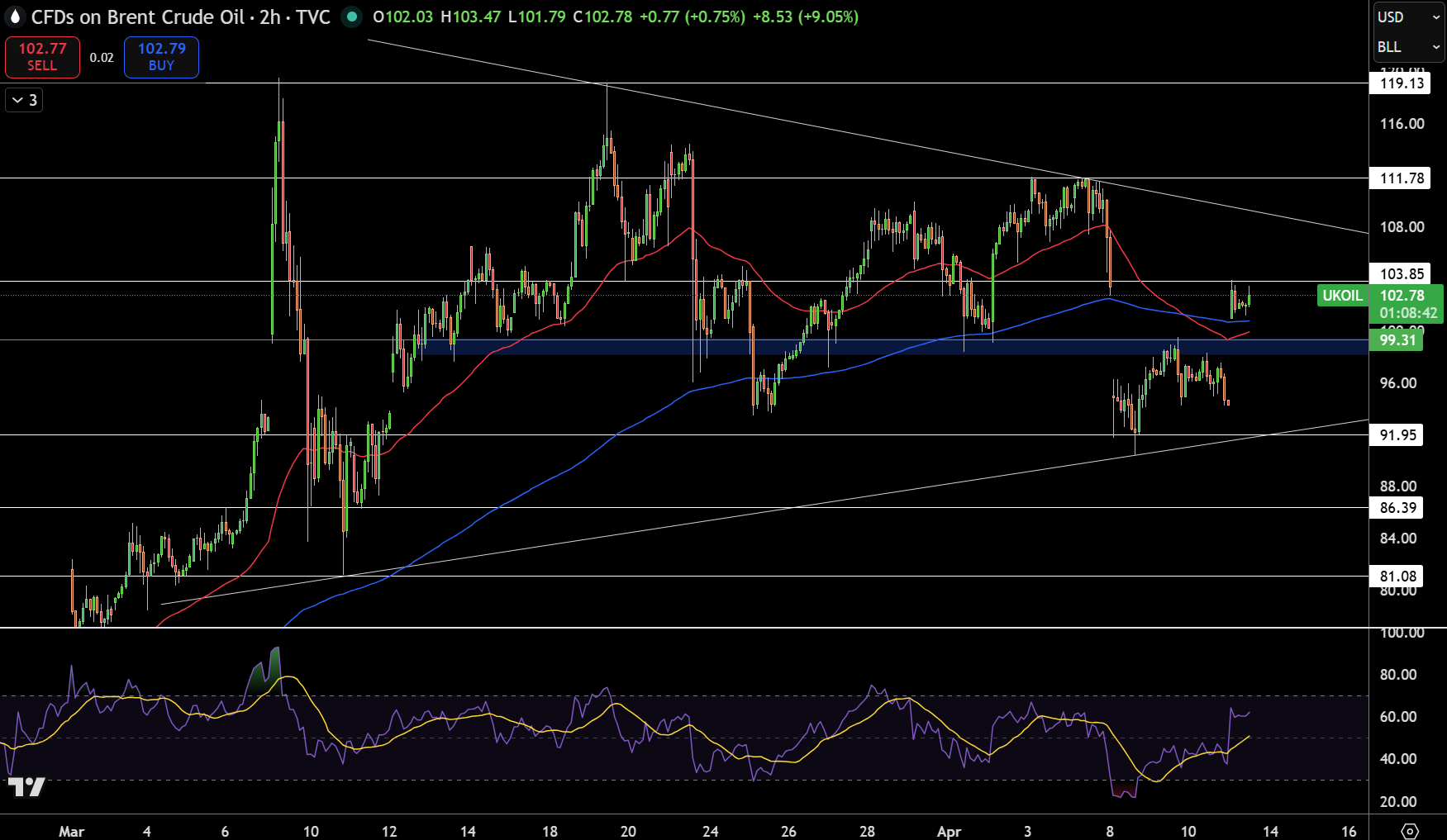Click the 84.00 price scale value

pyautogui.click(x=1397, y=538)
